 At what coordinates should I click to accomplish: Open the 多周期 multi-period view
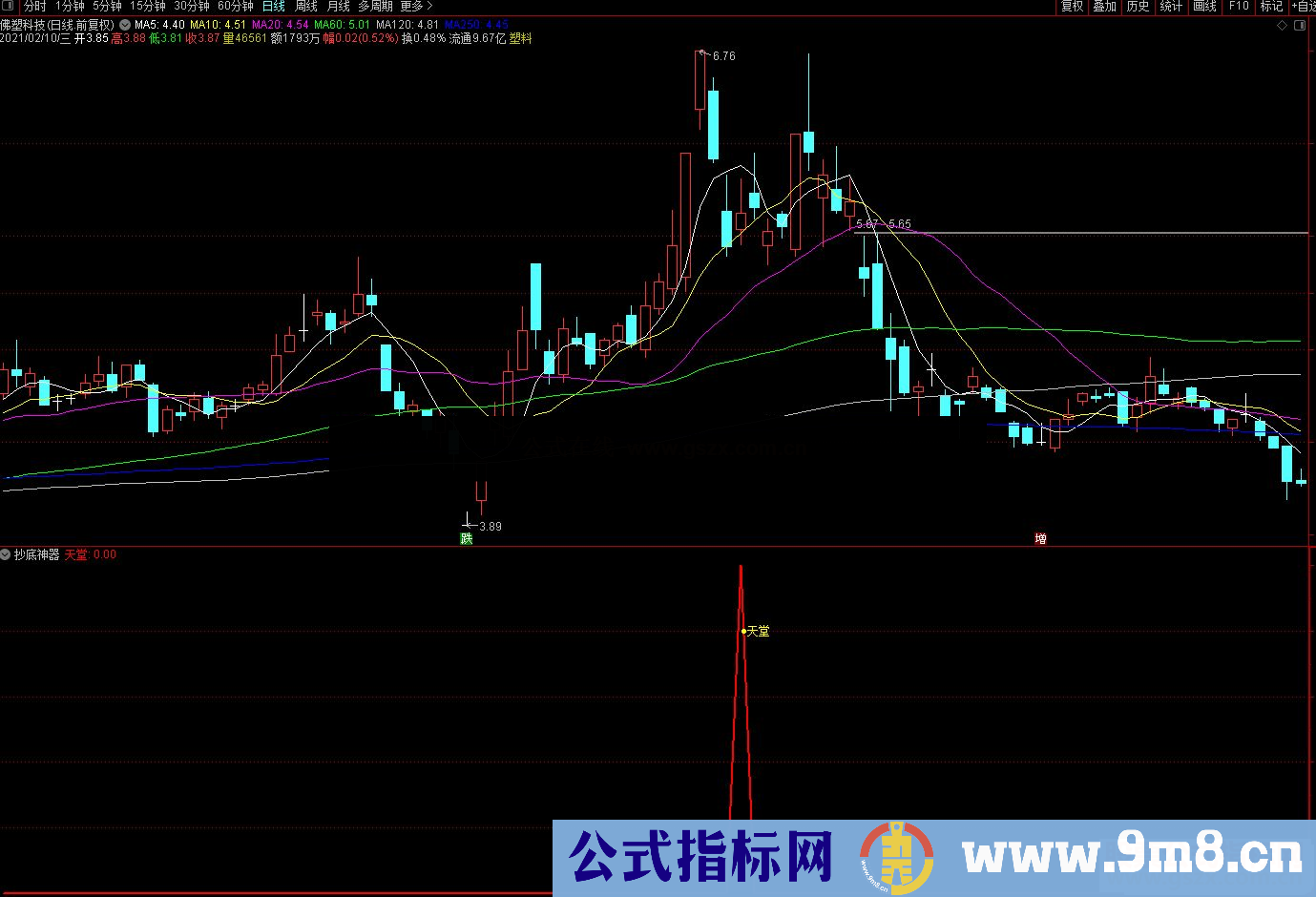pos(375,6)
